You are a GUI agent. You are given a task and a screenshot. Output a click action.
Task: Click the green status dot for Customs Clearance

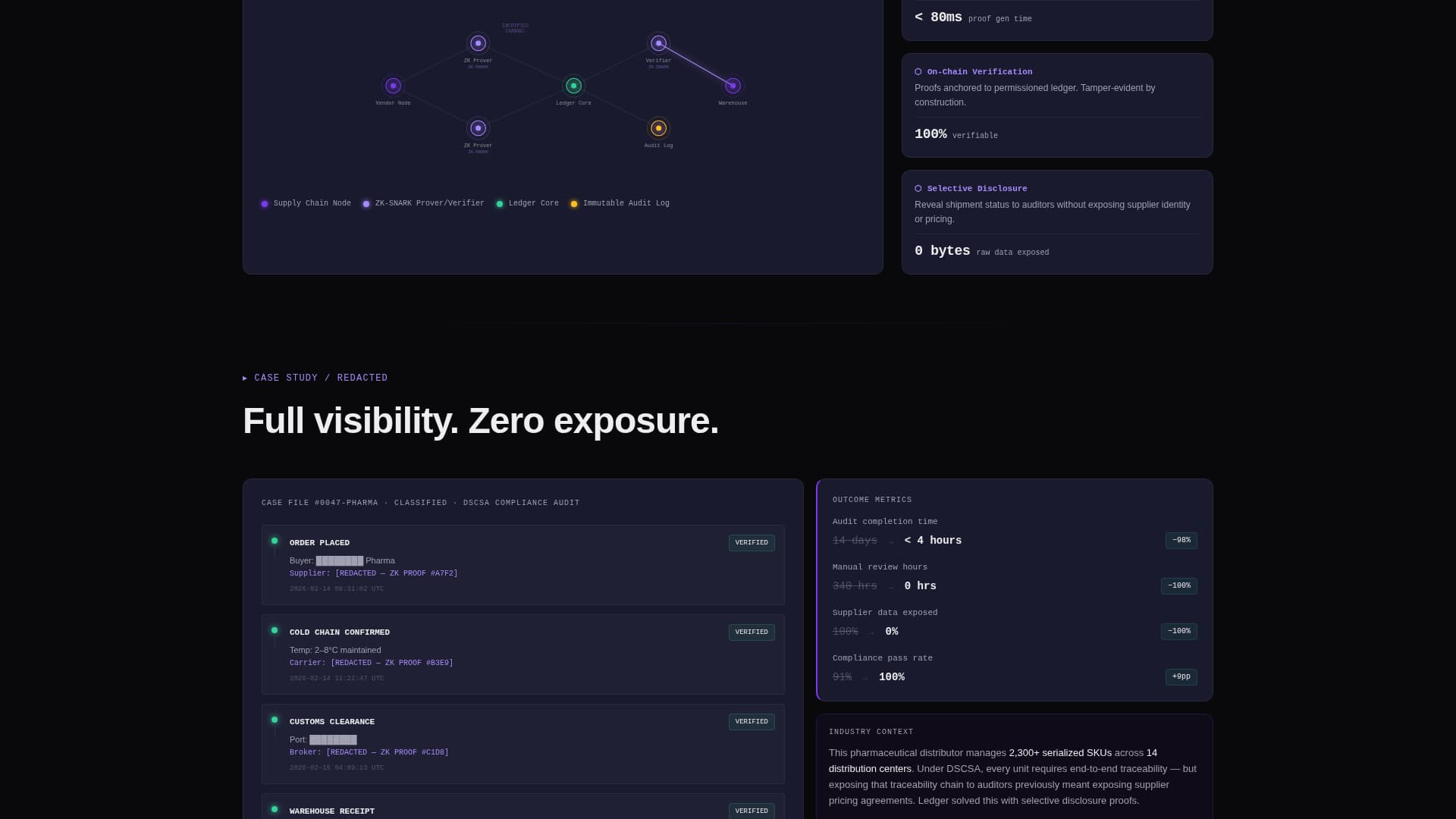coord(275,720)
